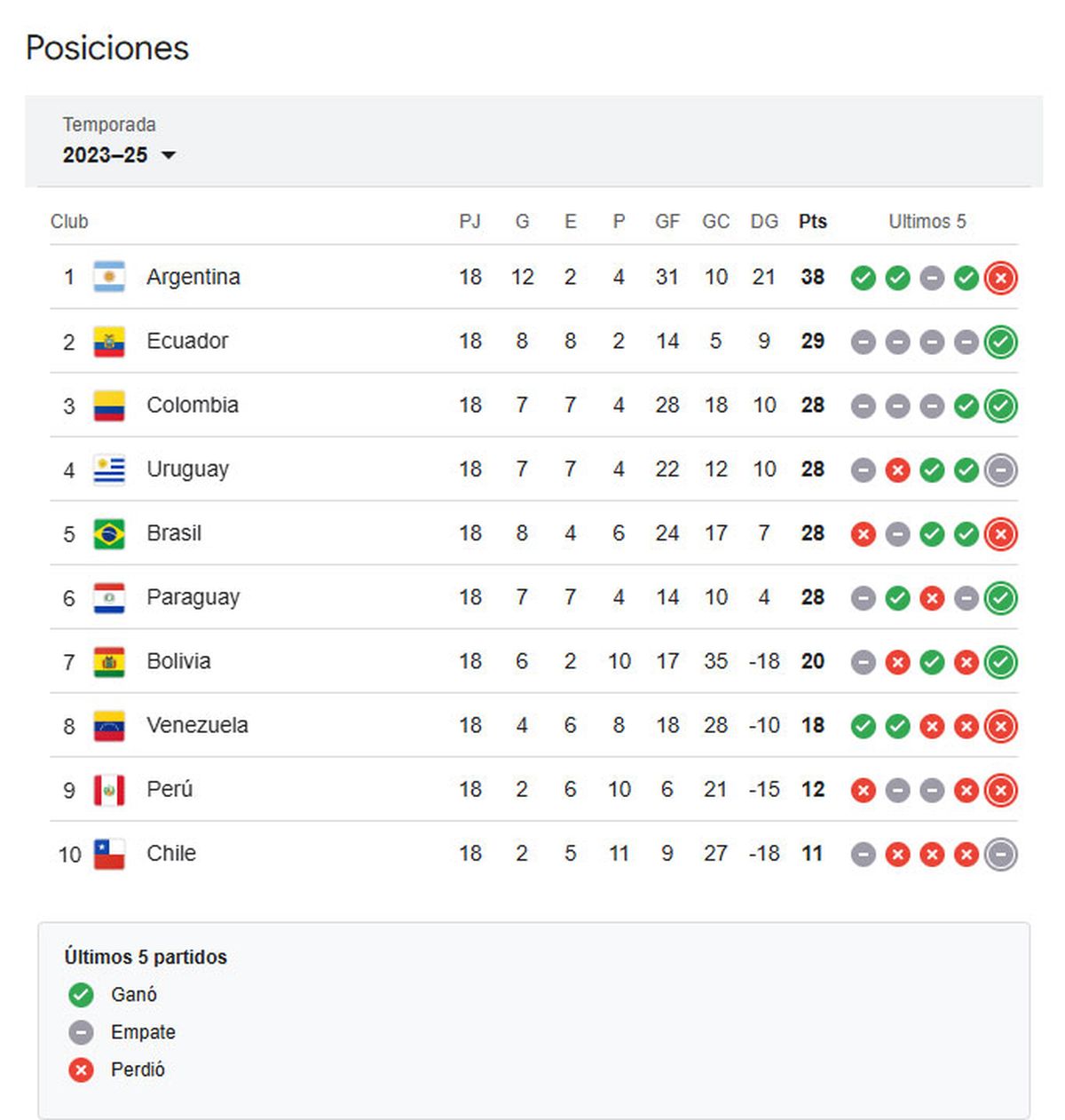Open the Paraguay team link
This screenshot has height=1120, width=1065.
pyautogui.click(x=193, y=597)
